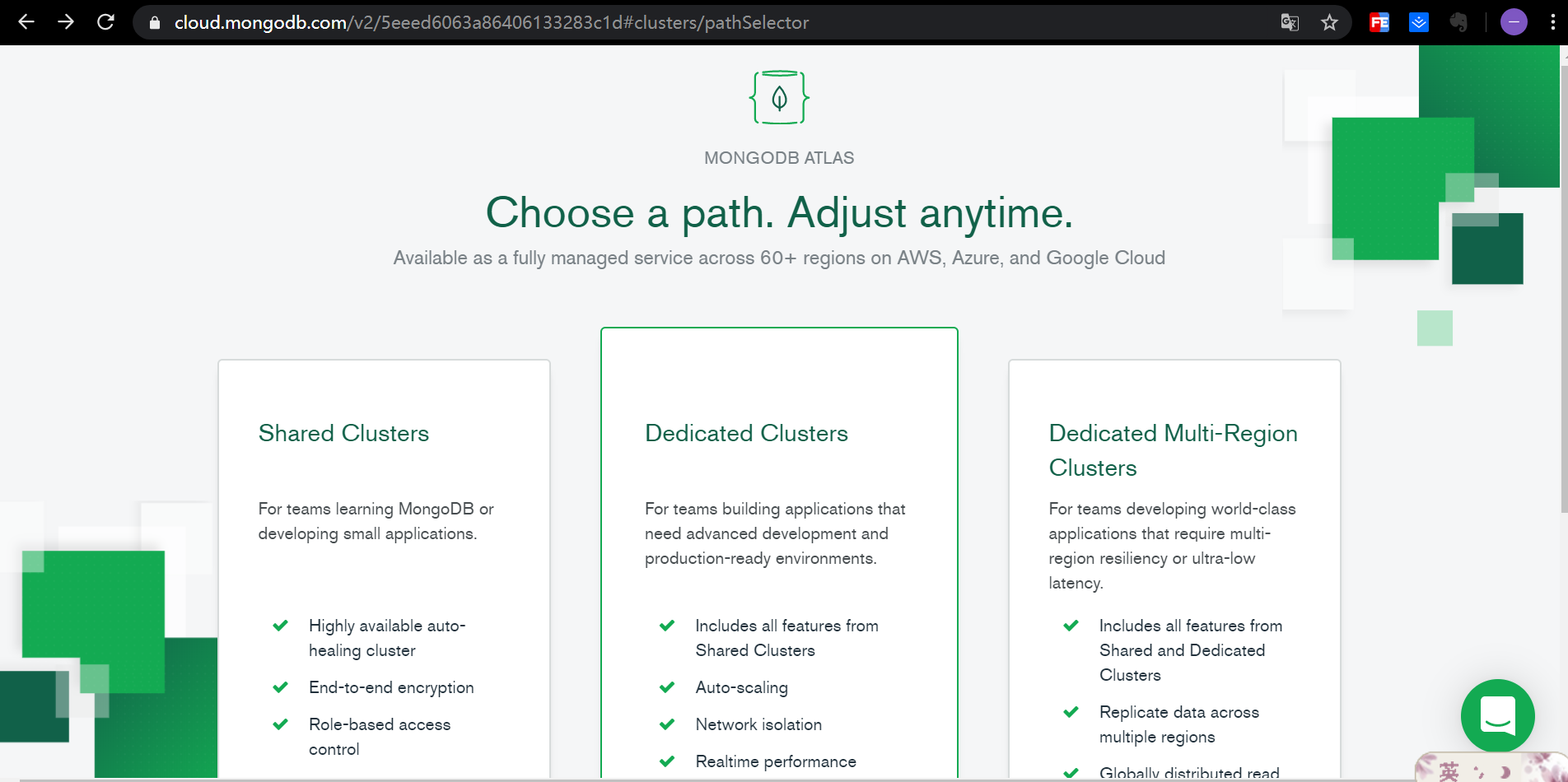Click "For teams building applications" description
The height and width of the screenshot is (782, 1568).
coord(775,533)
